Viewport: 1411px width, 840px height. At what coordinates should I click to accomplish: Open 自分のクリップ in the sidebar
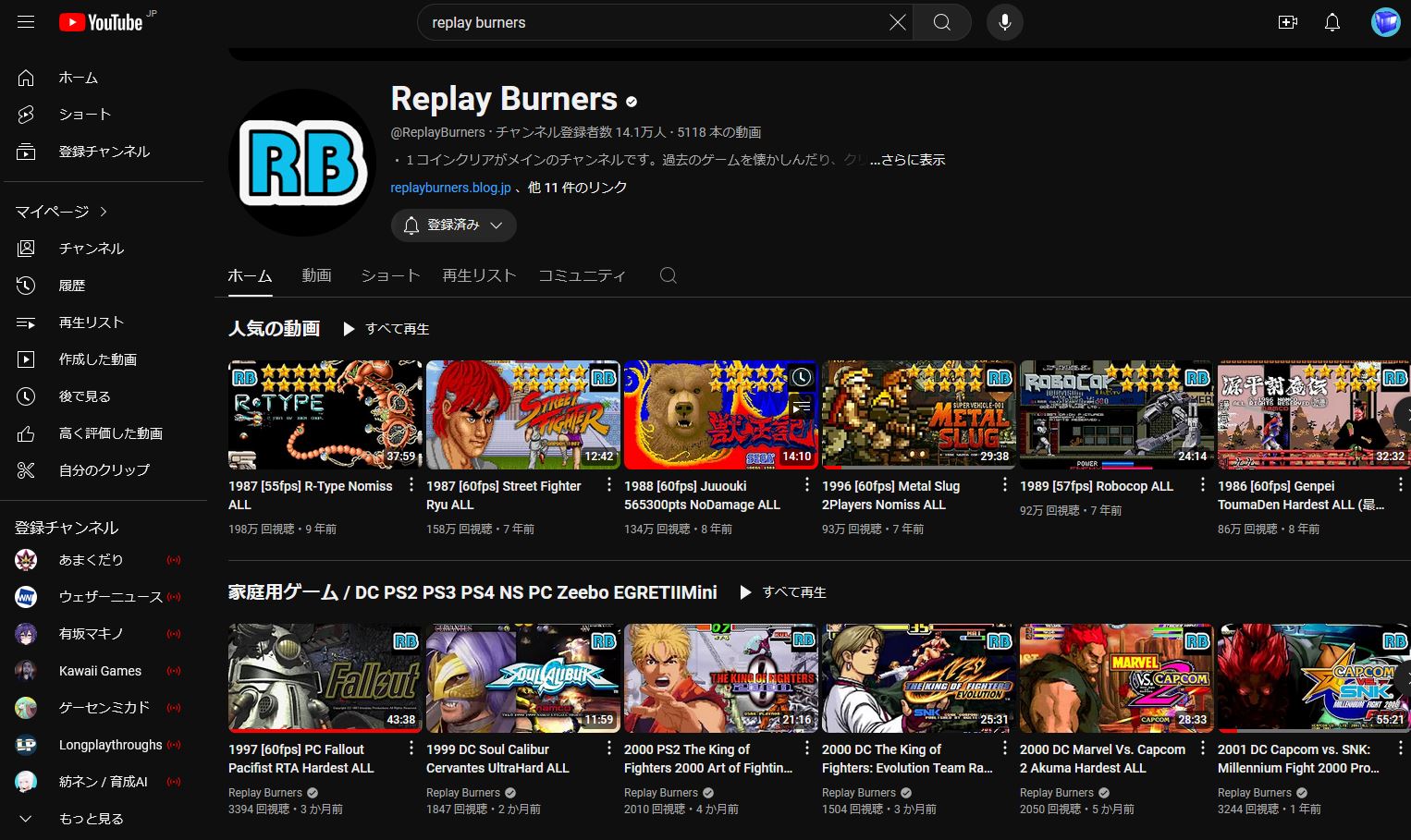(x=104, y=470)
